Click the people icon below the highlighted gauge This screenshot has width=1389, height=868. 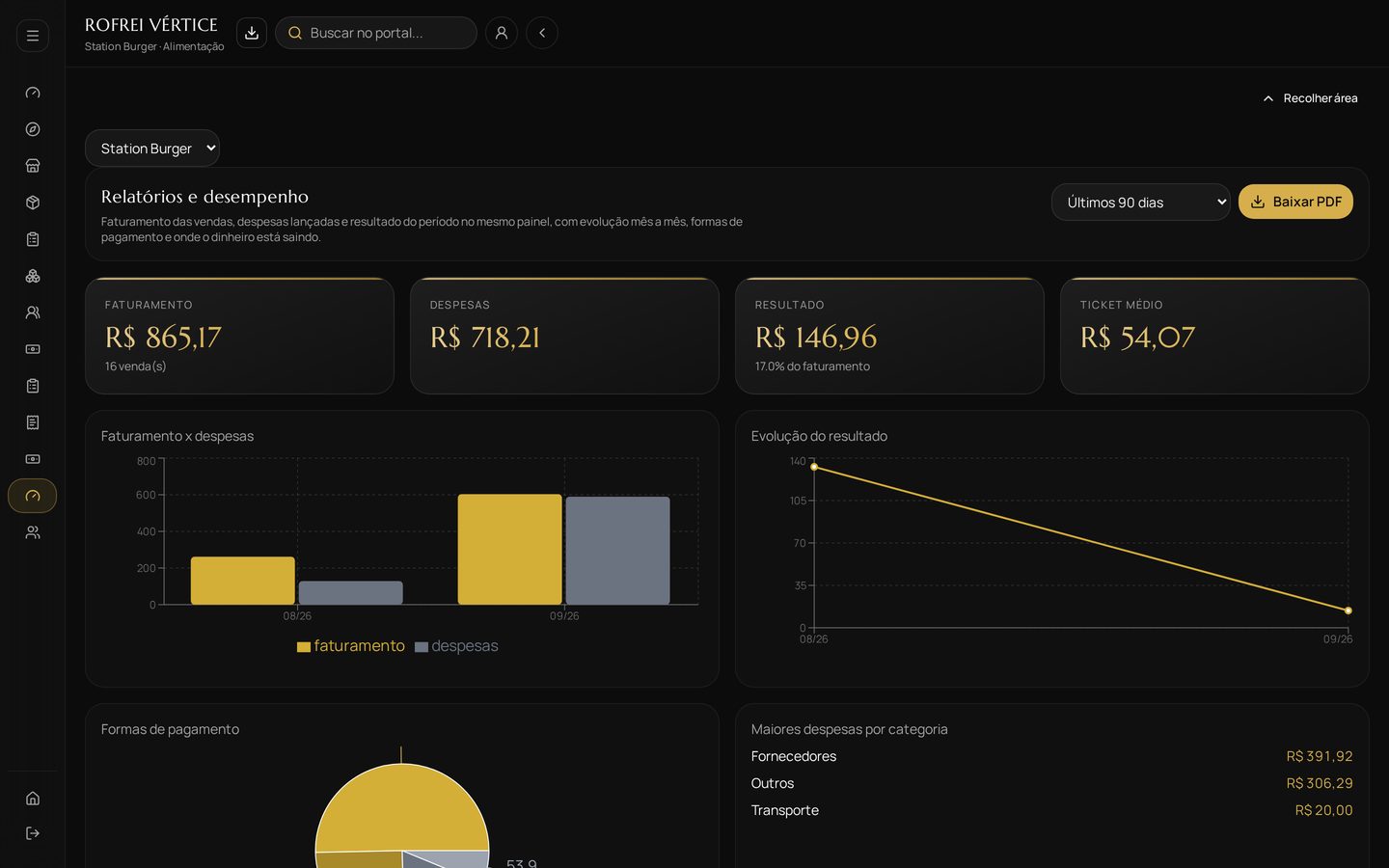click(x=33, y=532)
